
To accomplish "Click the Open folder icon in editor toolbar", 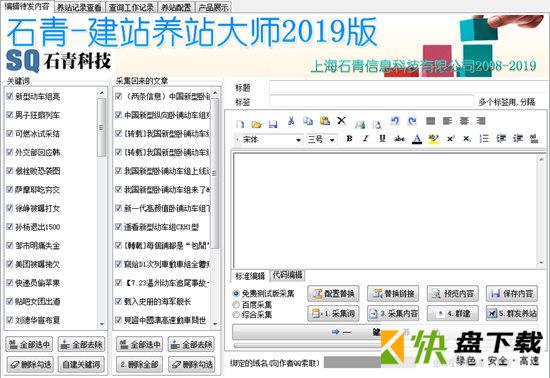I will point(256,124).
